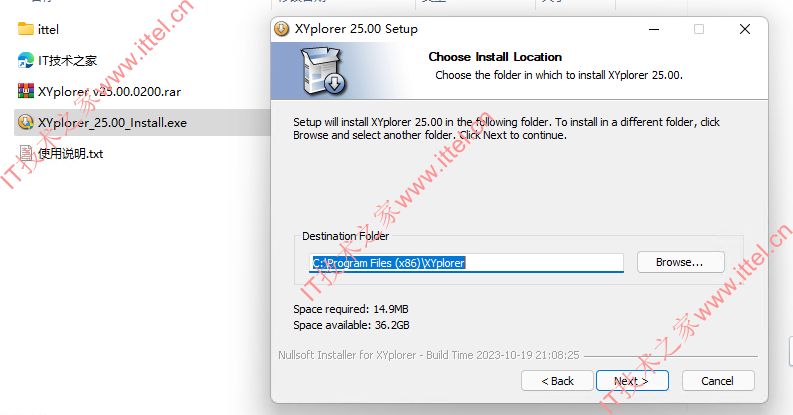Select the XYplorer v25.00.0200.rar file name
Viewport: 793px width, 415px height.
[x=109, y=91]
